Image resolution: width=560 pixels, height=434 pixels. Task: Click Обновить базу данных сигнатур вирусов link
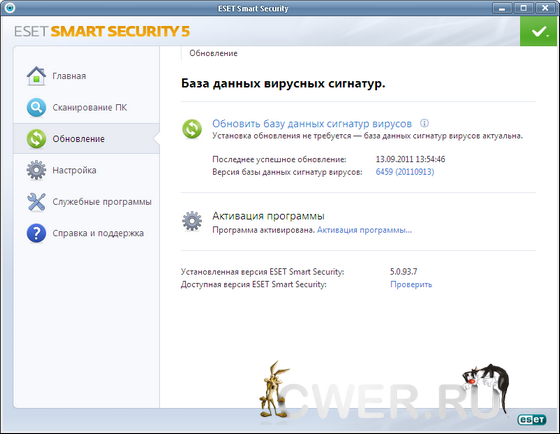(312, 124)
